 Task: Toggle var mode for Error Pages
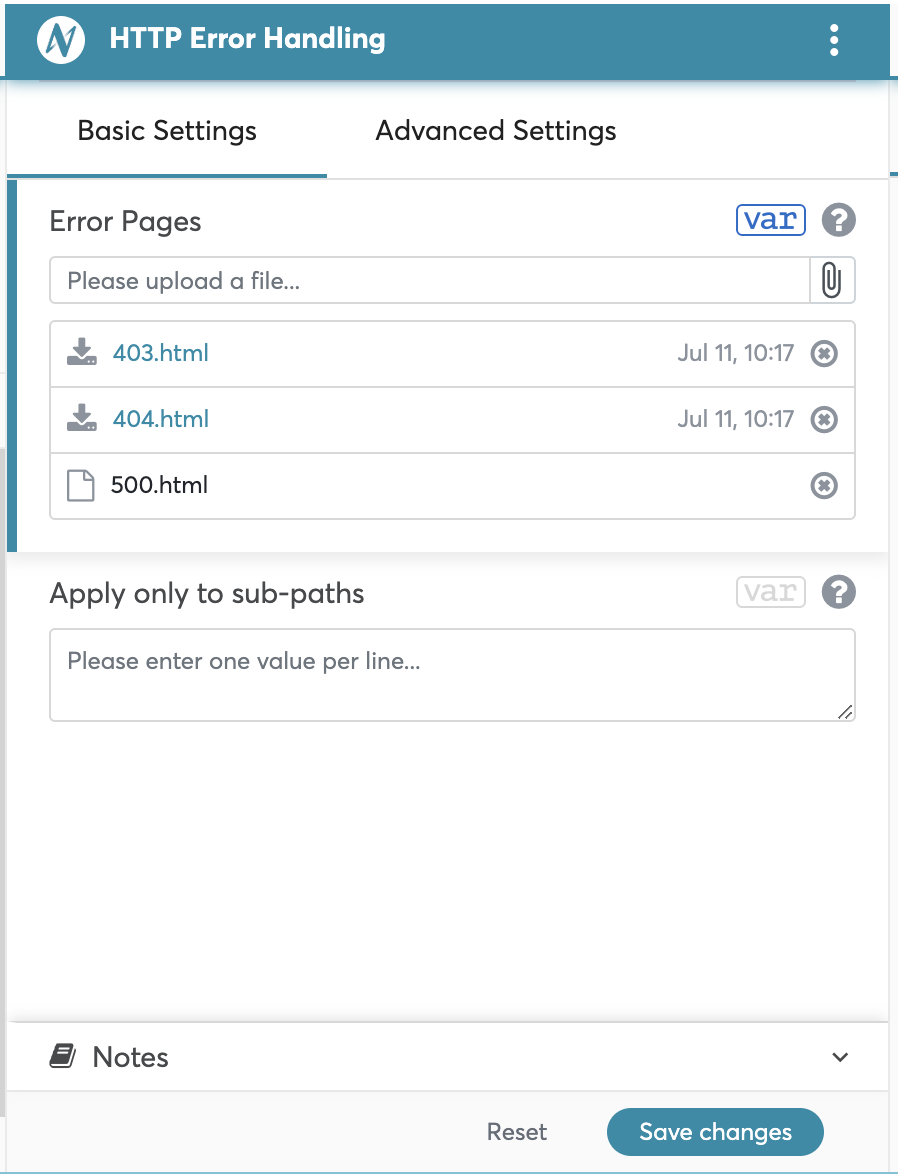tap(770, 220)
